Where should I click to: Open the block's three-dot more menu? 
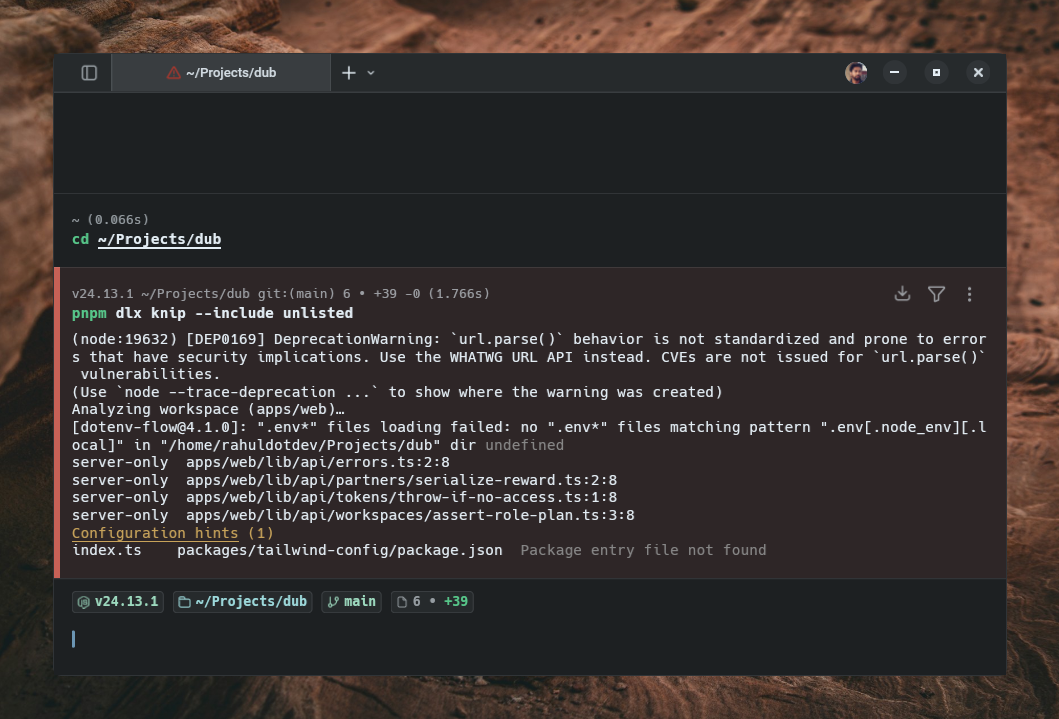[x=969, y=294]
